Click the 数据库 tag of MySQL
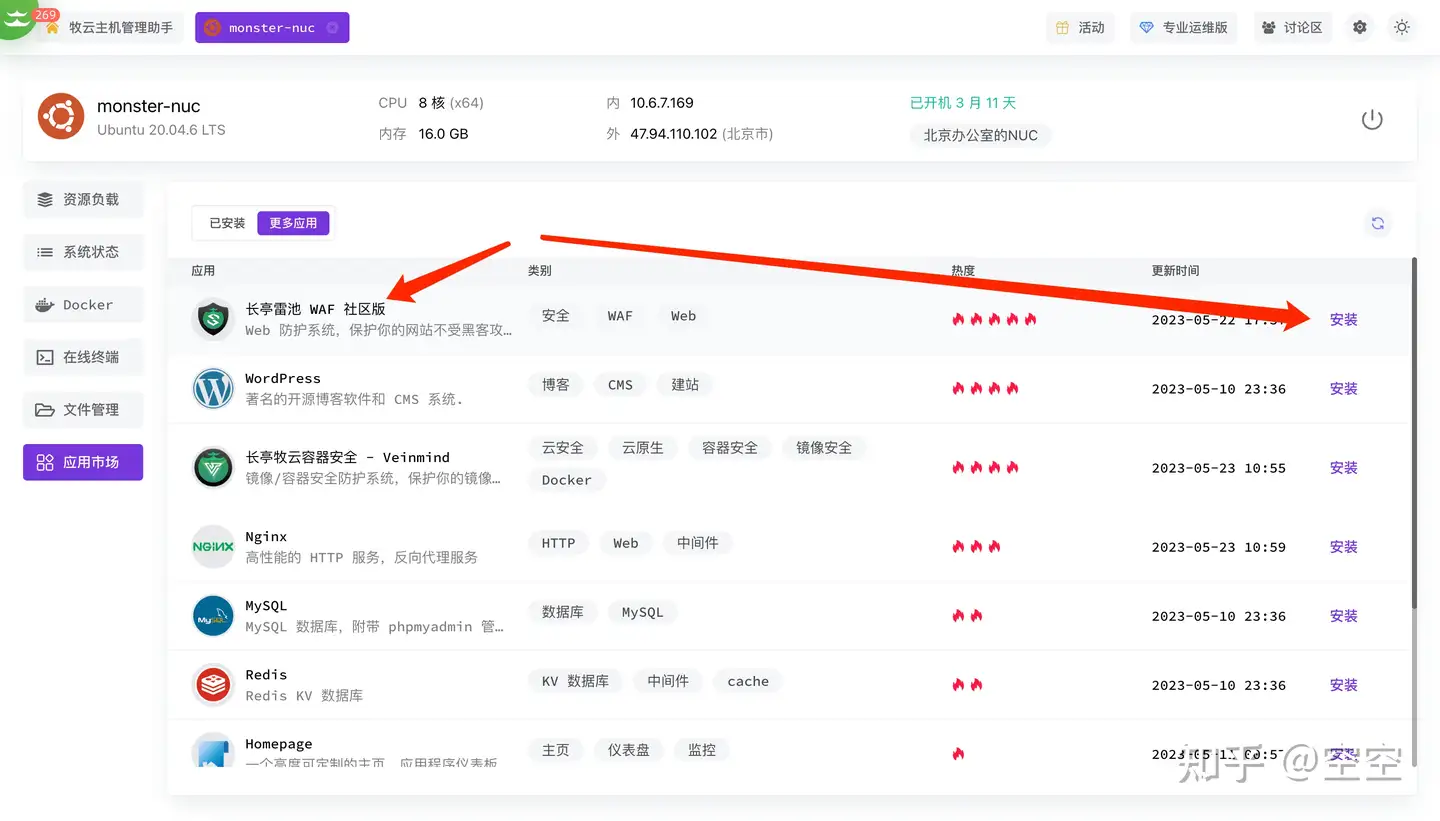 coord(563,612)
